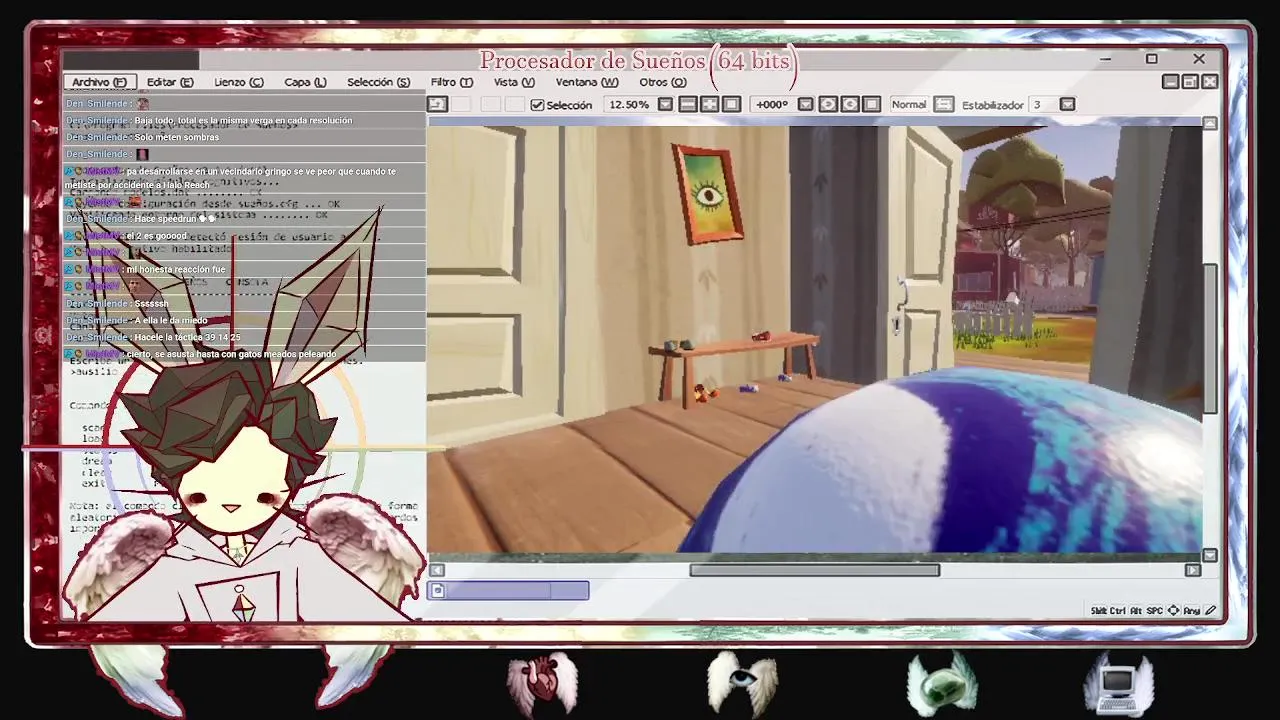Click the Alt key indicator in the status bar

point(1136,611)
